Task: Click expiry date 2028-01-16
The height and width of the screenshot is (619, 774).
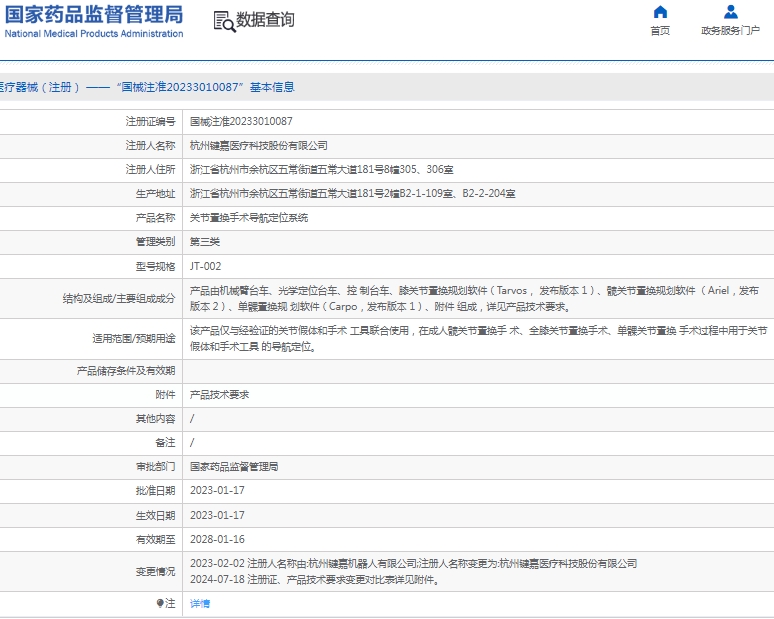Action: (217, 540)
